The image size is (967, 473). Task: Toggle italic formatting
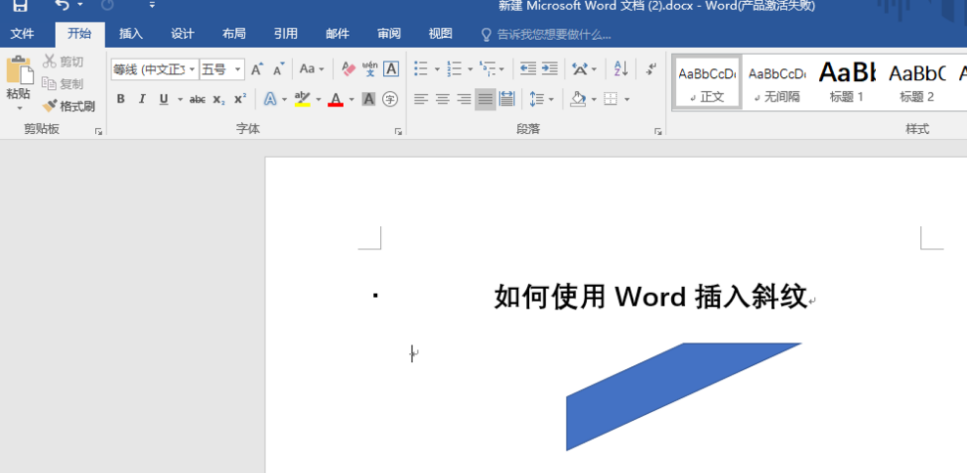(142, 99)
